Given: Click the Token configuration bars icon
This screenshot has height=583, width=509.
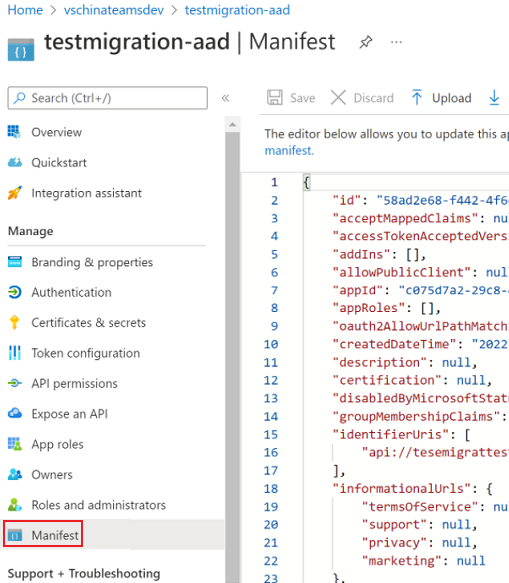Looking at the screenshot, I should tap(15, 353).
